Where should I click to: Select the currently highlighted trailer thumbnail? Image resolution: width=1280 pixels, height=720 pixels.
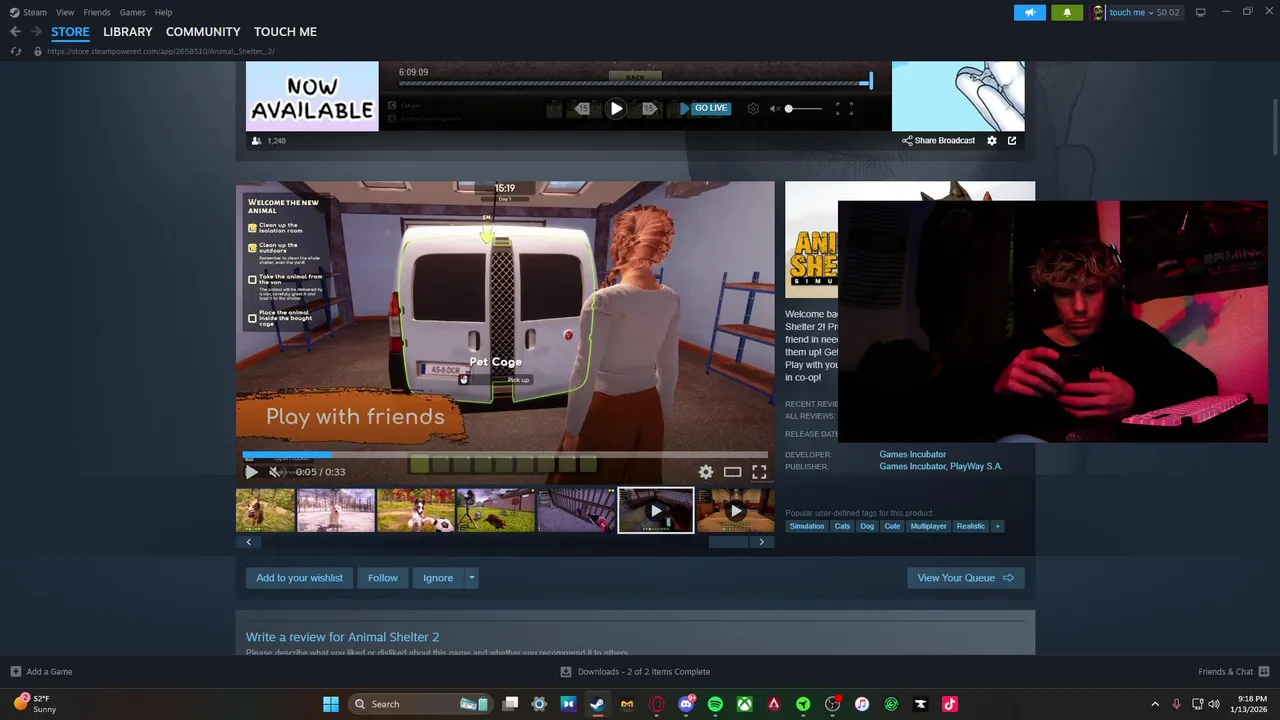click(x=656, y=510)
